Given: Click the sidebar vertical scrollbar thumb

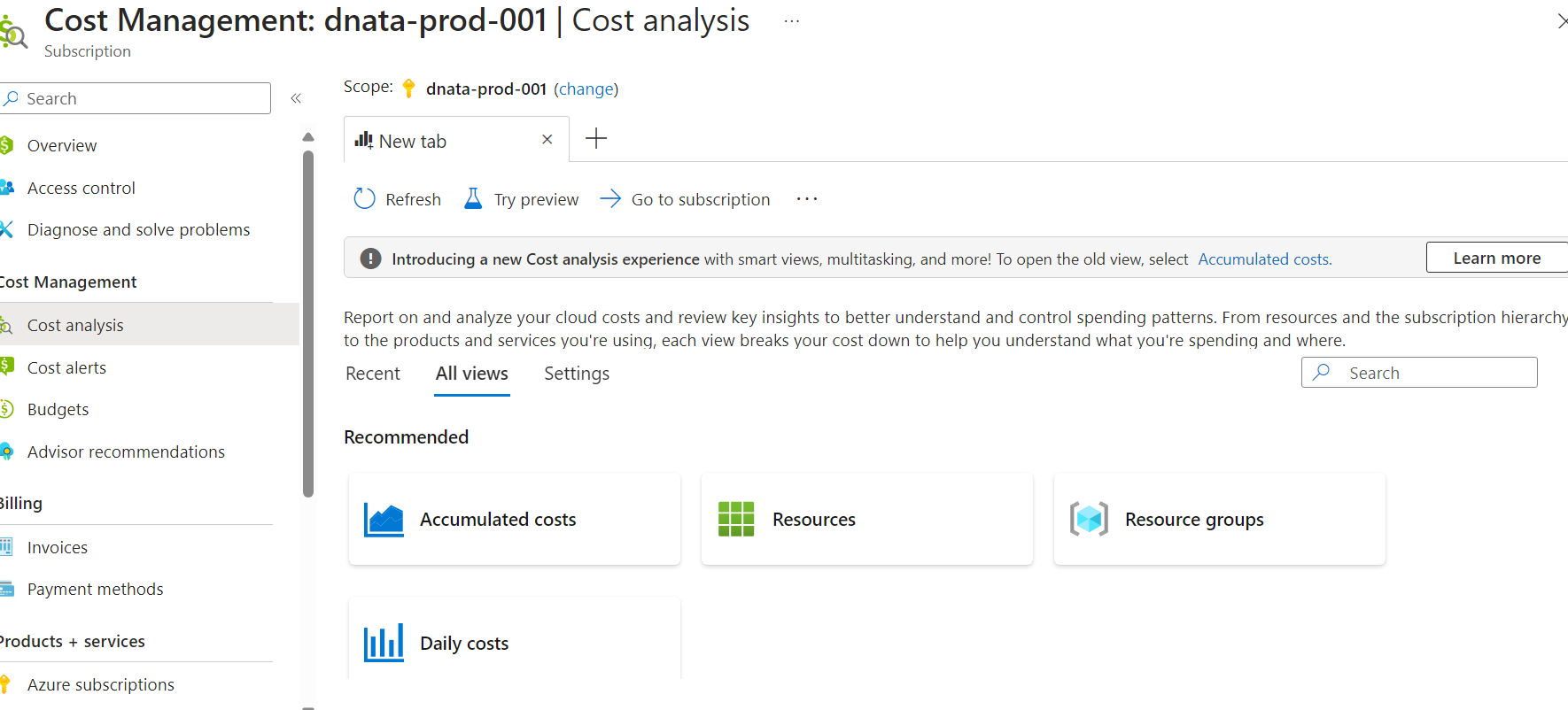Looking at the screenshot, I should (308, 323).
